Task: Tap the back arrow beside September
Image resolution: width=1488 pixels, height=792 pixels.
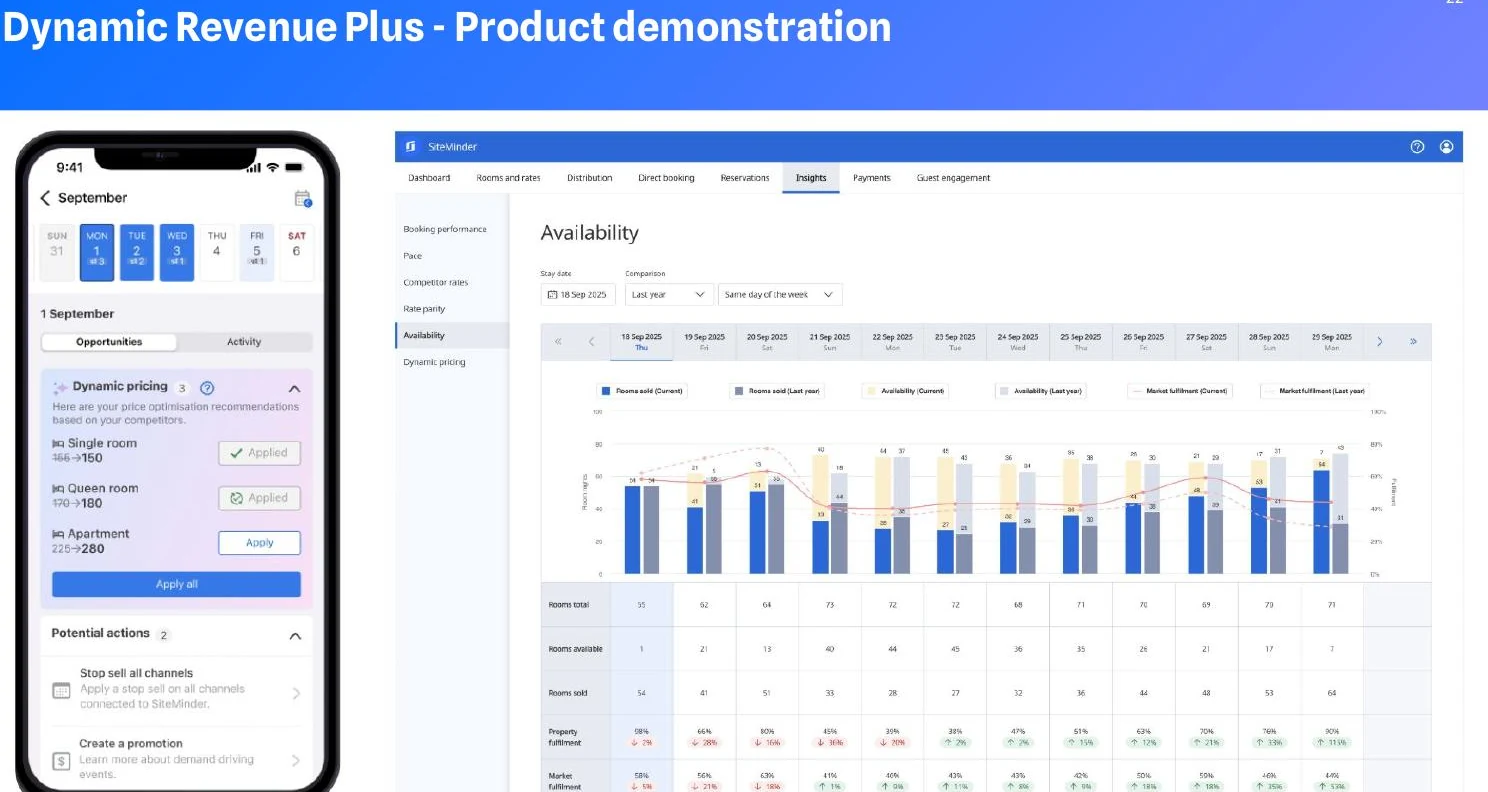Action: point(45,198)
